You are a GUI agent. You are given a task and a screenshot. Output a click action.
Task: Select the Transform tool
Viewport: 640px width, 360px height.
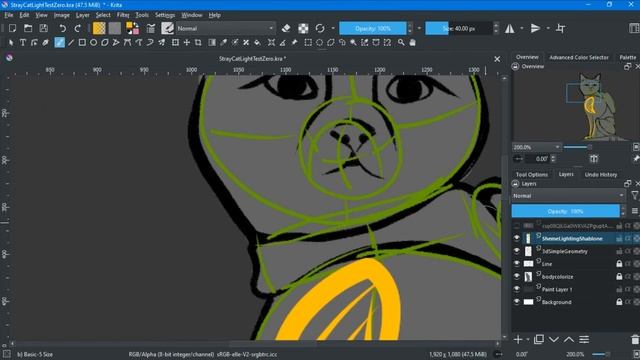point(175,42)
